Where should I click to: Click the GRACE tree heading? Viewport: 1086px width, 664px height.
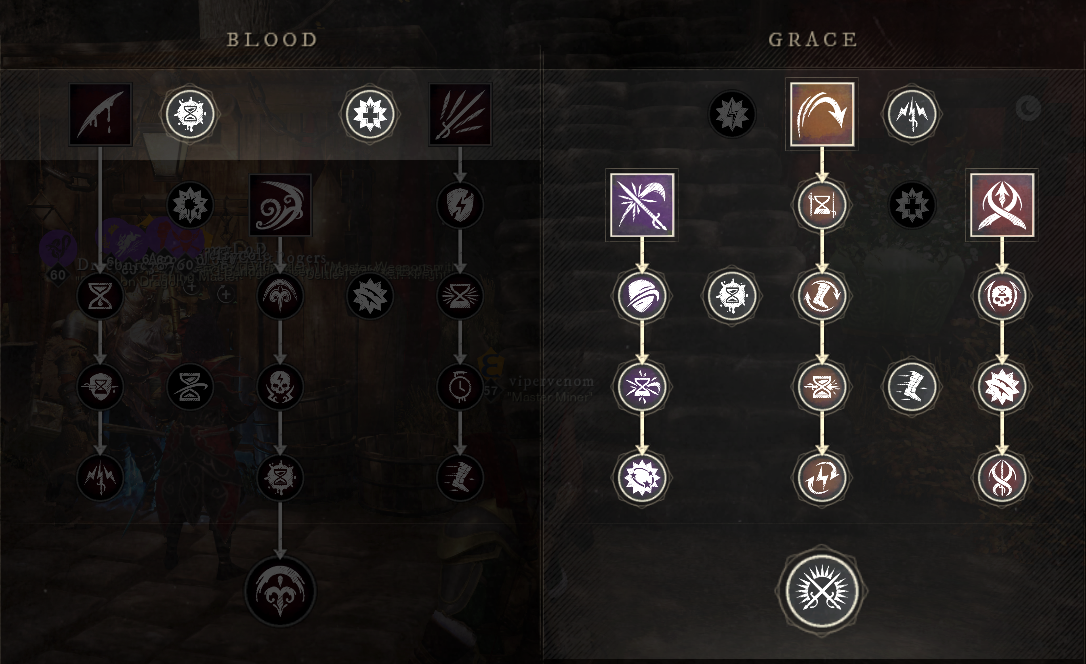tap(813, 39)
